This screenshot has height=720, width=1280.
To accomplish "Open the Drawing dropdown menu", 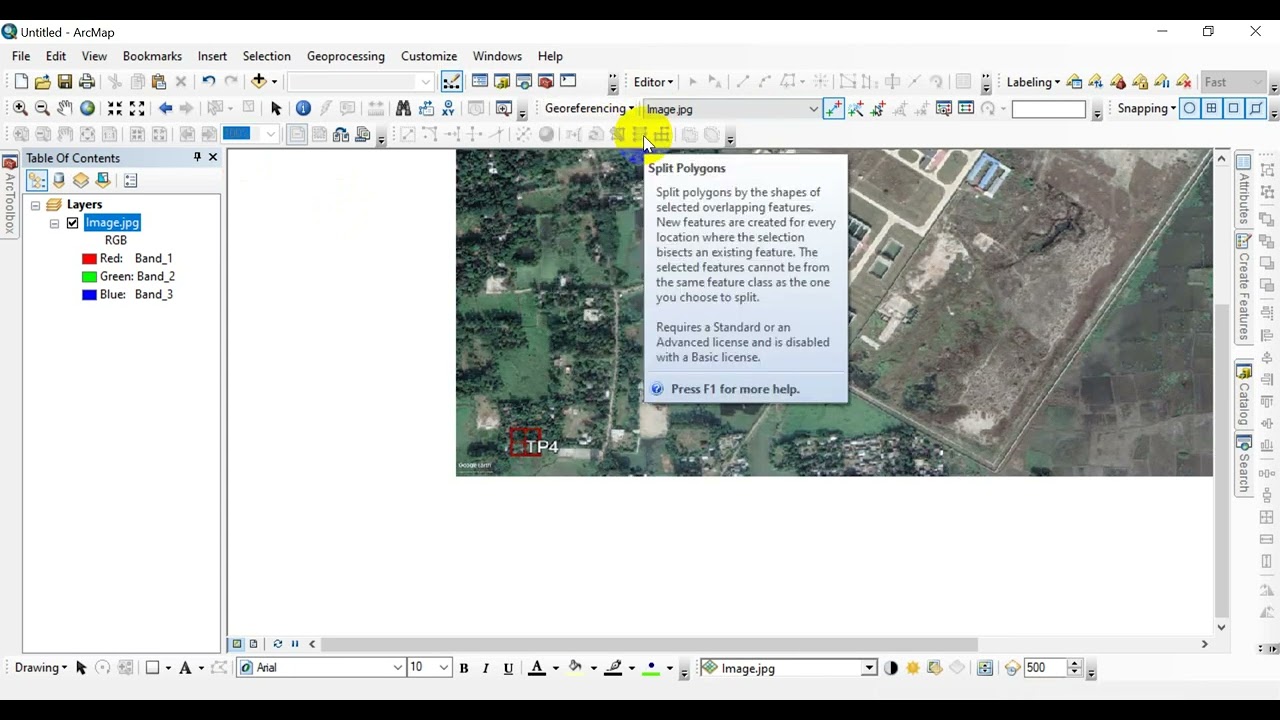I will pos(41,667).
